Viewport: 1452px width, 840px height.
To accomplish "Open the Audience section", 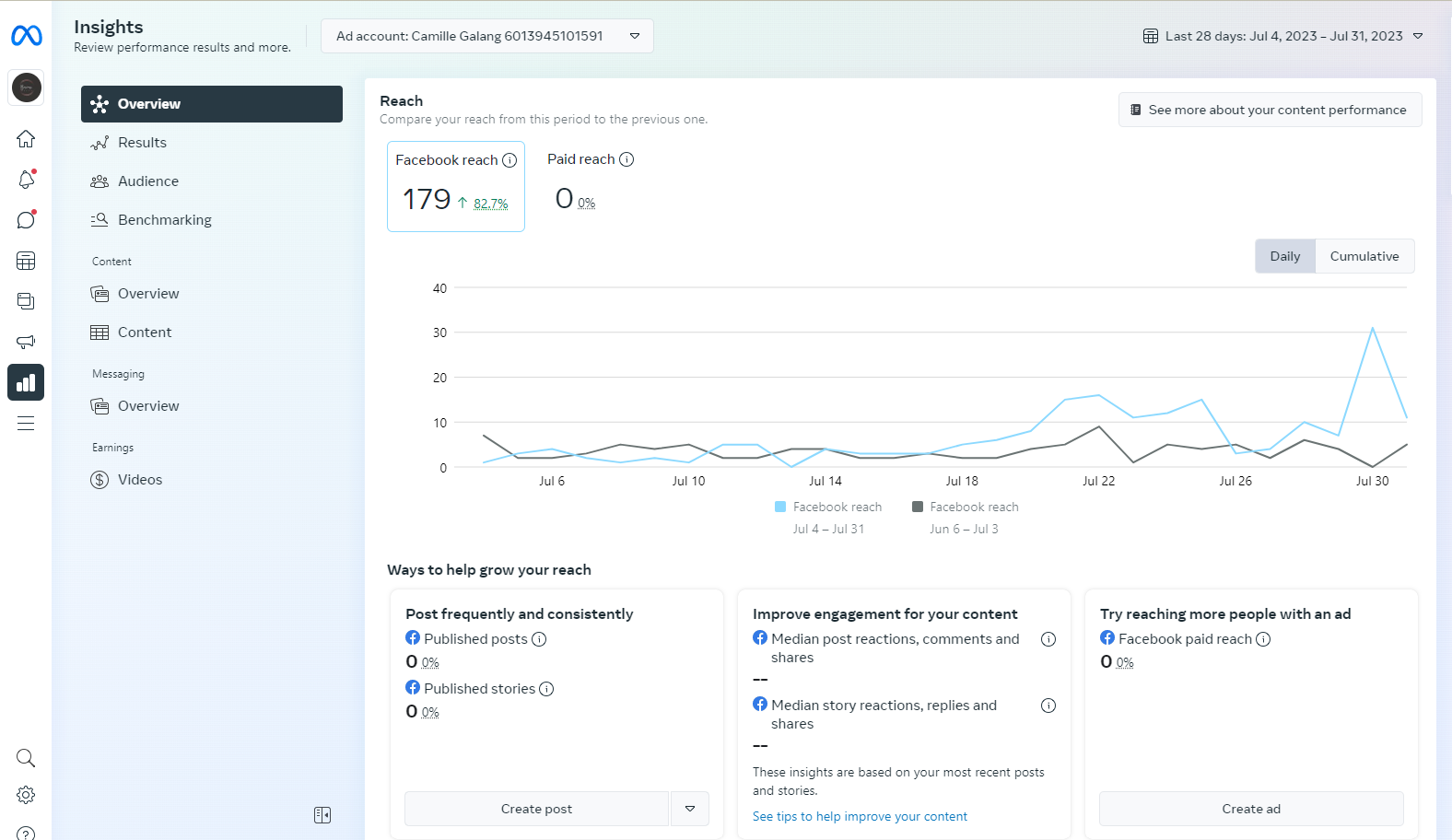I will (212, 181).
